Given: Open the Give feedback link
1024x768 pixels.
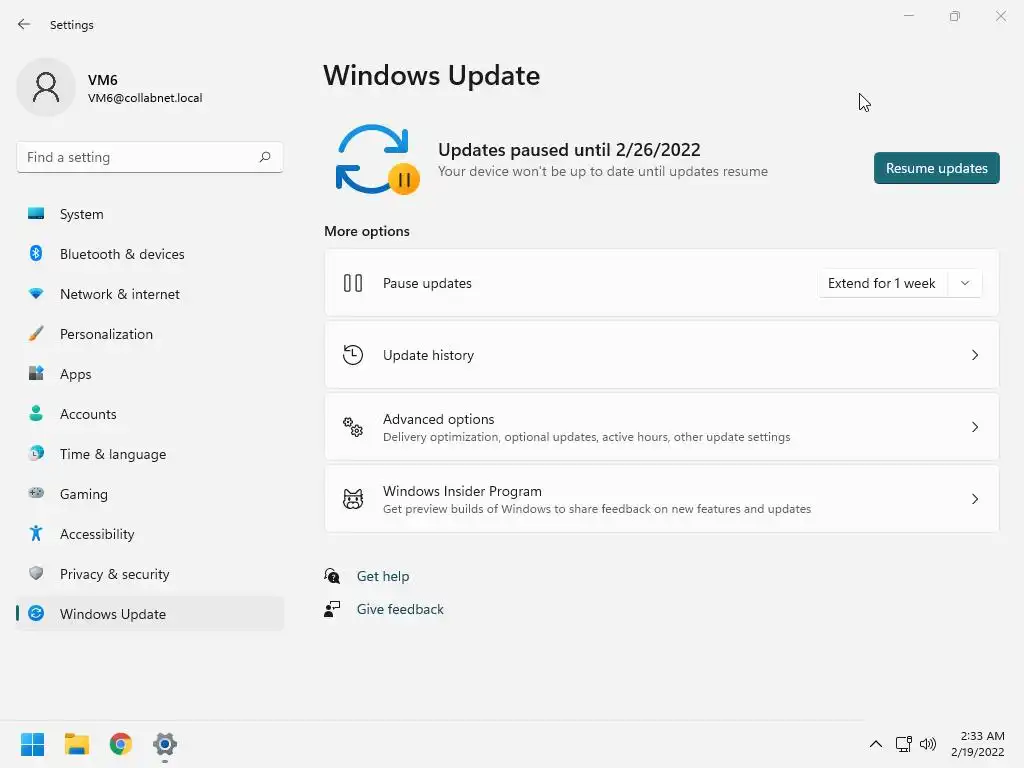Looking at the screenshot, I should (400, 609).
